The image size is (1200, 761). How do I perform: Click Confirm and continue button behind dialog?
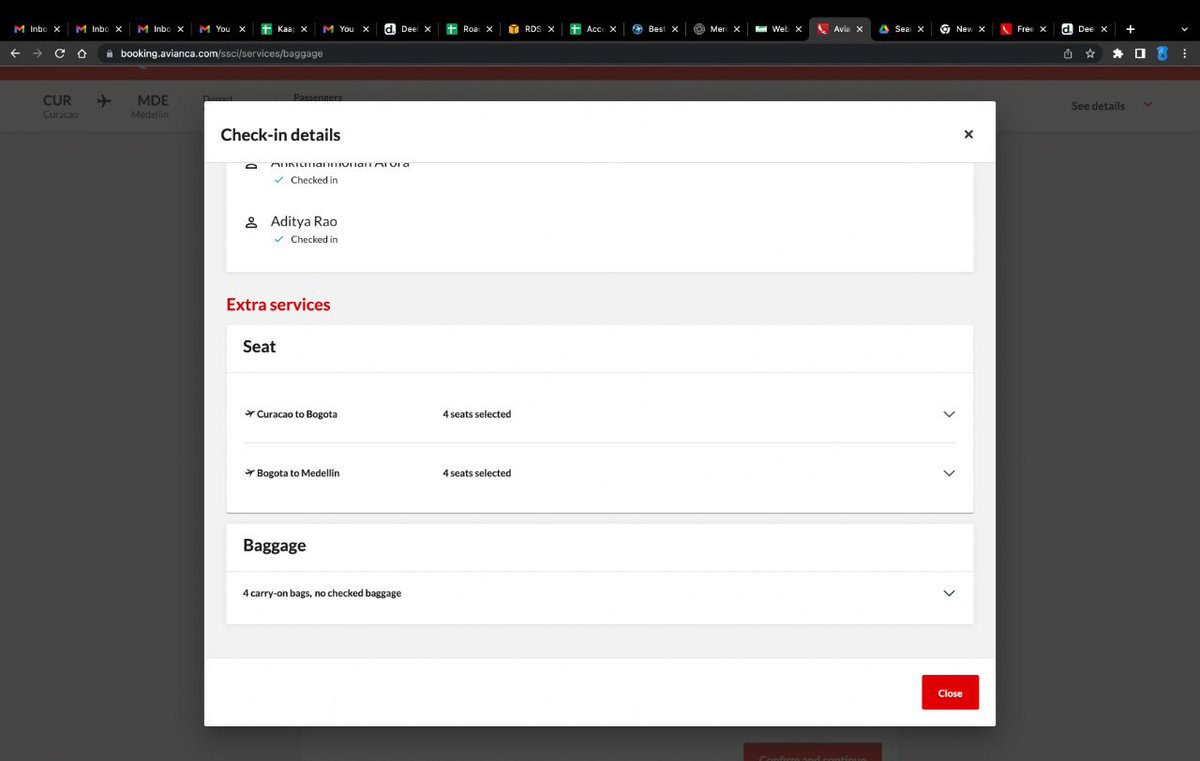pyautogui.click(x=812, y=752)
